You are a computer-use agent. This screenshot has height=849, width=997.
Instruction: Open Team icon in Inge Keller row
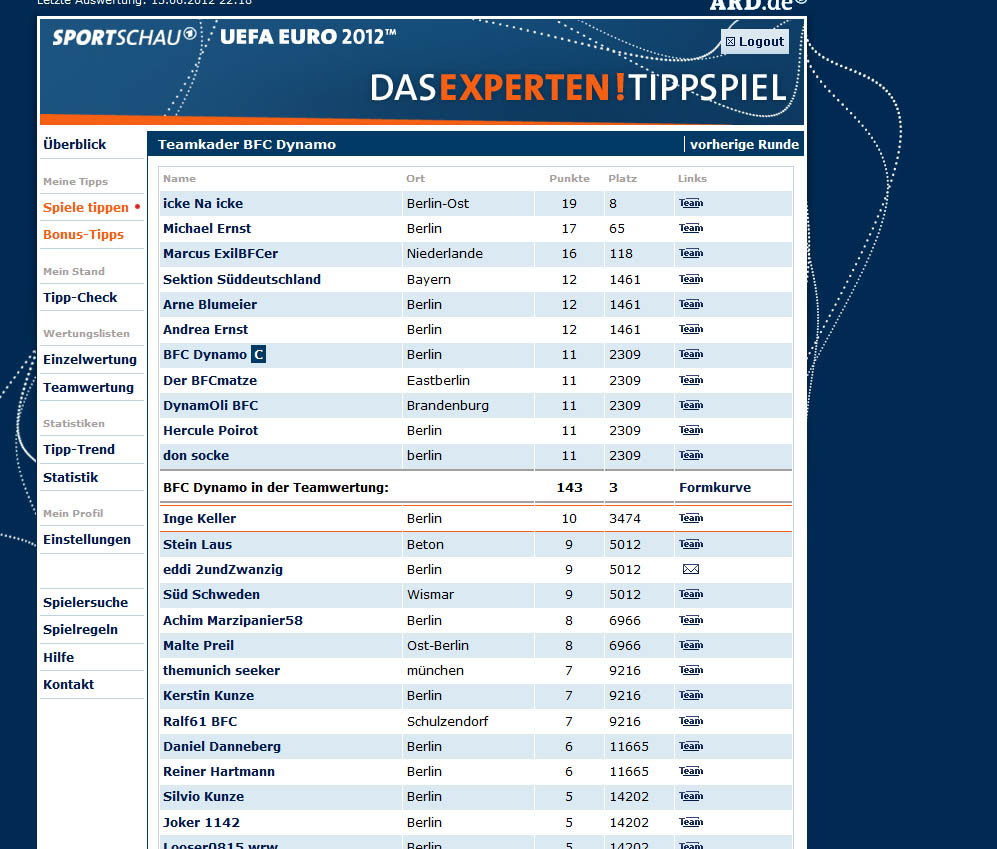pos(690,518)
